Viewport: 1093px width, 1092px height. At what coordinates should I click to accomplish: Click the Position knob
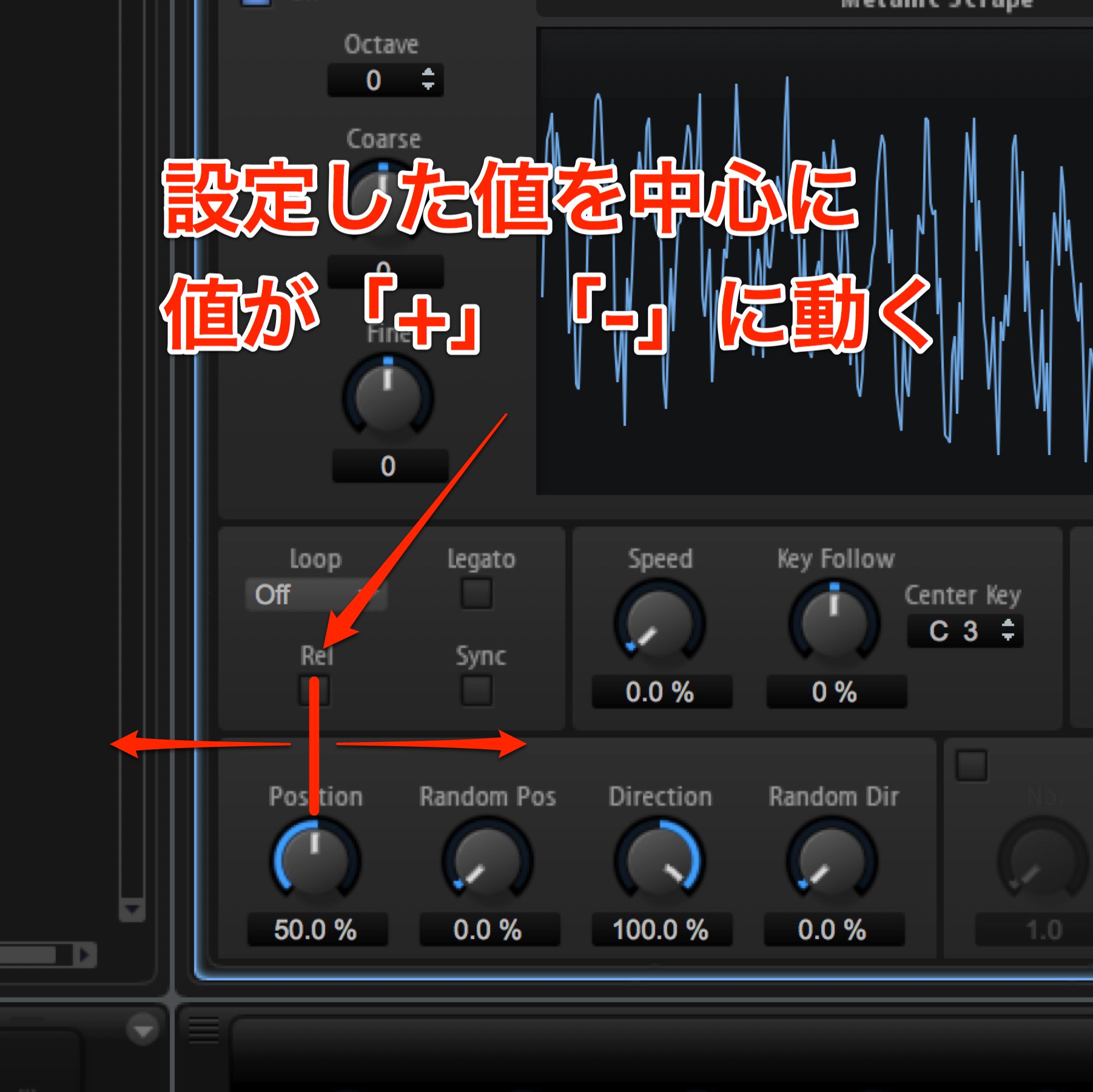[x=315, y=860]
